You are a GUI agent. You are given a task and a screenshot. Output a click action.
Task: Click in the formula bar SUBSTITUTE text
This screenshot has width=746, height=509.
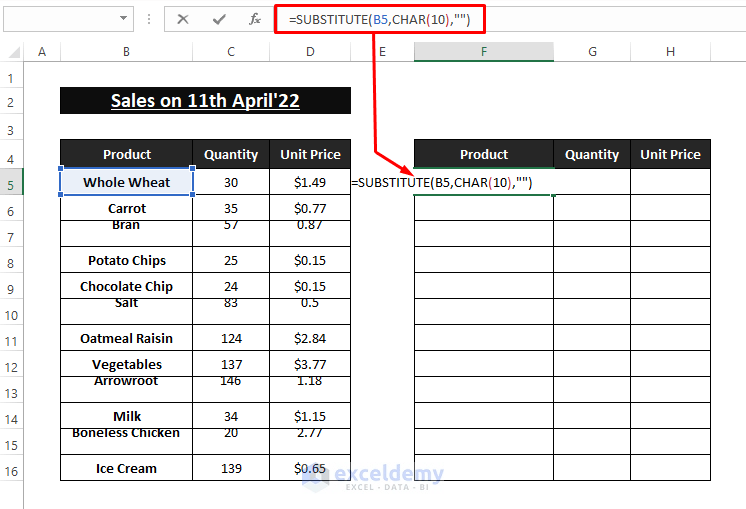pos(380,20)
